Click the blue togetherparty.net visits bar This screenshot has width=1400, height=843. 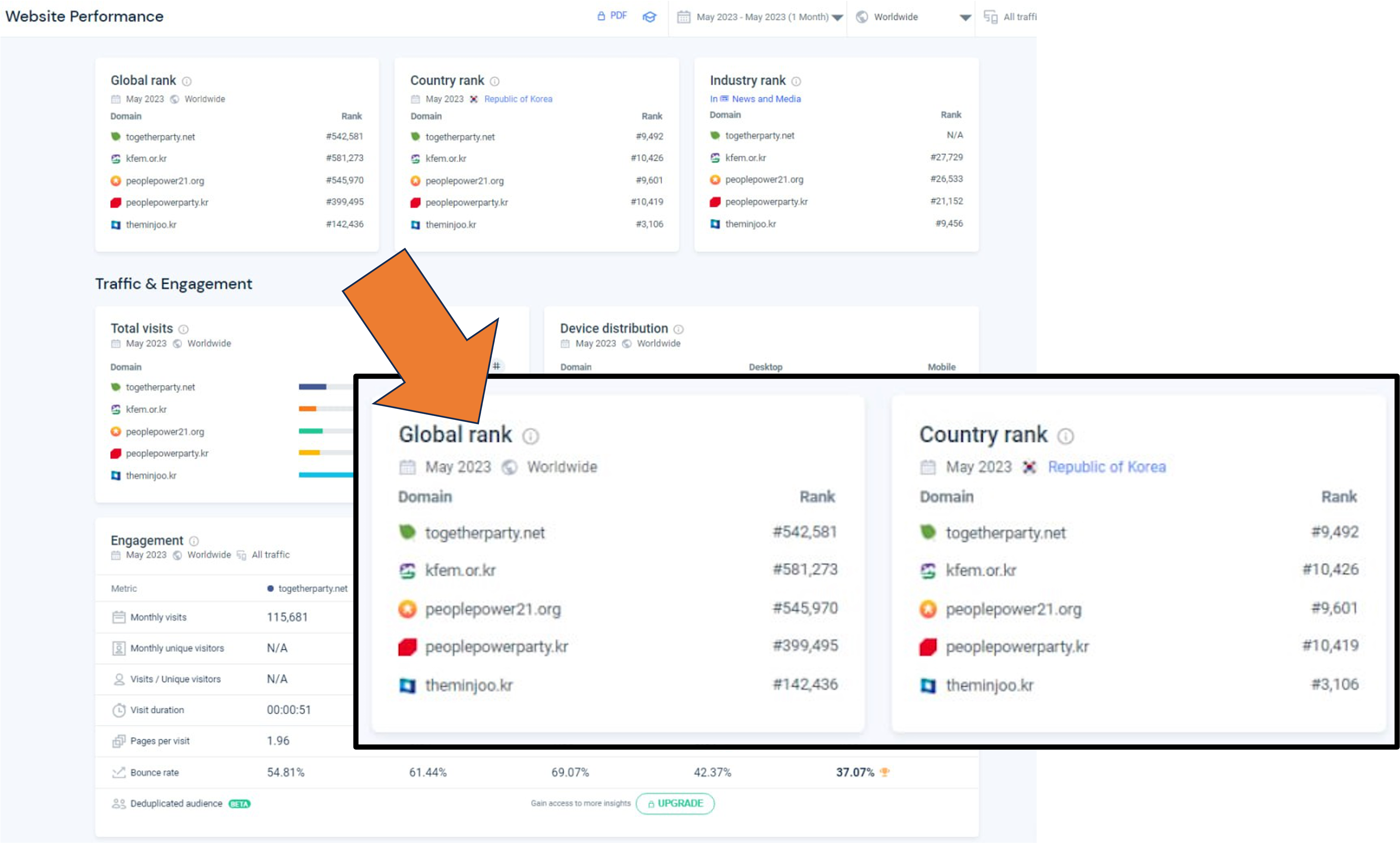(313, 387)
